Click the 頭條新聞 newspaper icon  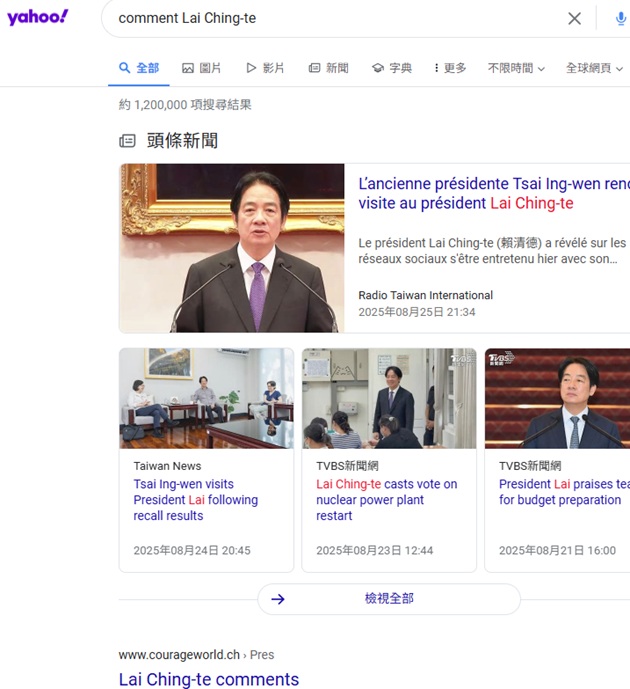[127, 141]
